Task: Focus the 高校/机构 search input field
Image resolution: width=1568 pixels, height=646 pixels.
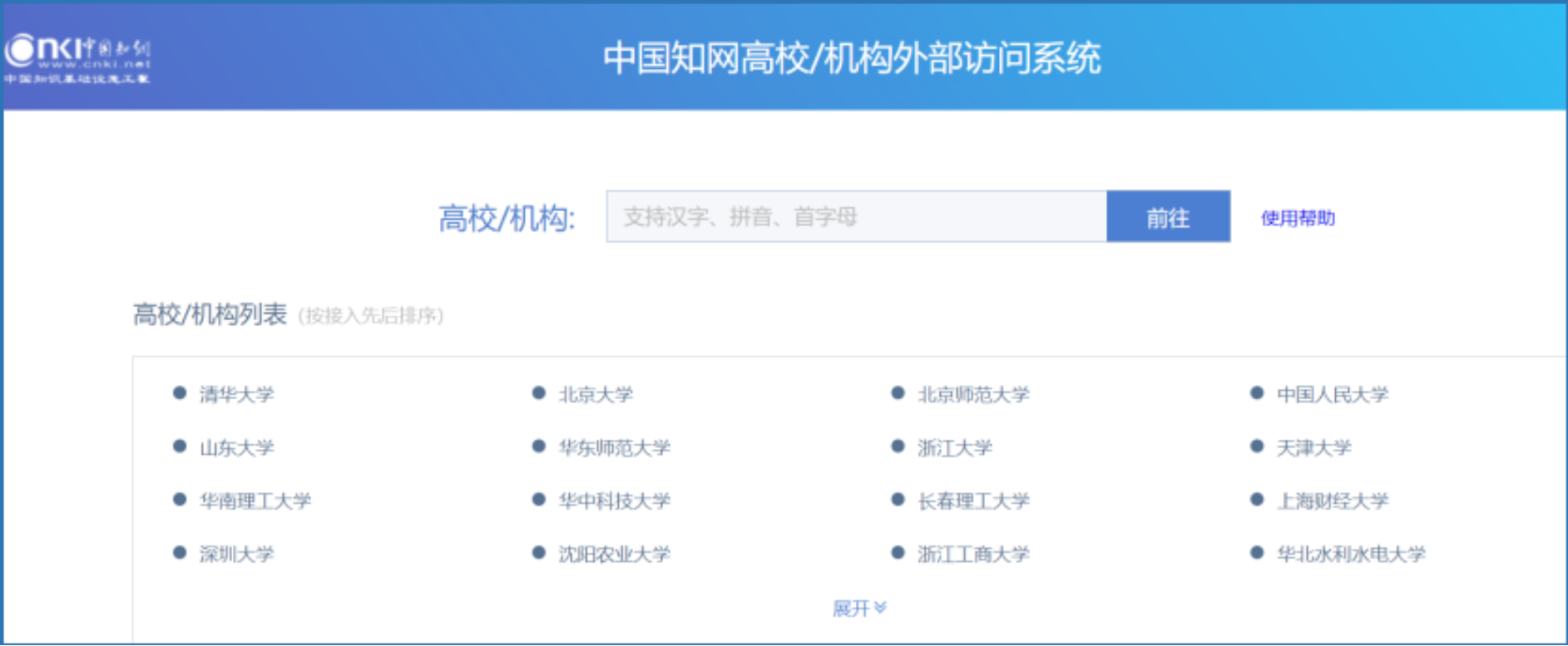Action: pos(856,217)
